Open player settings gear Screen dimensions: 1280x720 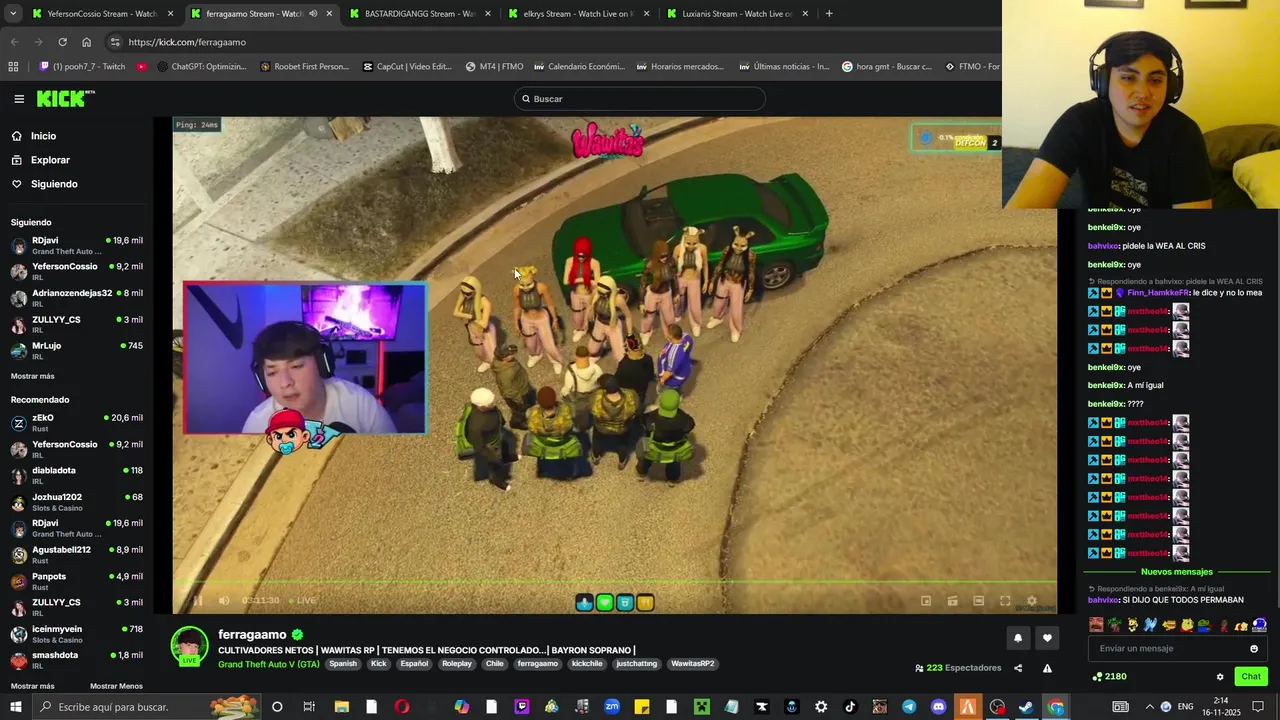tap(1032, 601)
